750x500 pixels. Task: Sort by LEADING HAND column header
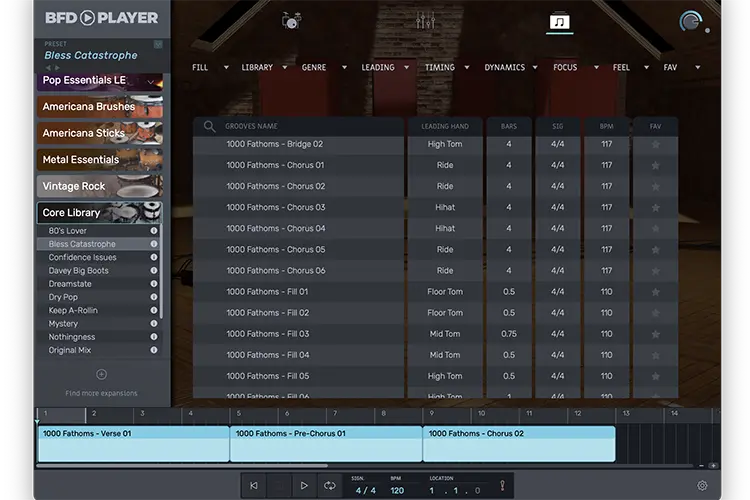(x=445, y=126)
